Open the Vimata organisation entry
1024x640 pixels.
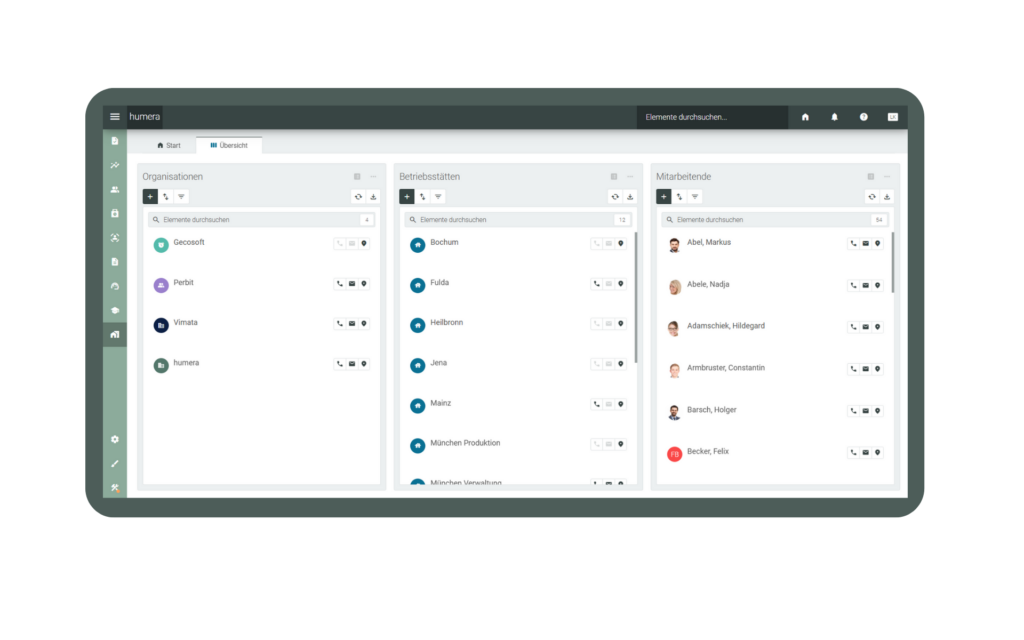185,323
